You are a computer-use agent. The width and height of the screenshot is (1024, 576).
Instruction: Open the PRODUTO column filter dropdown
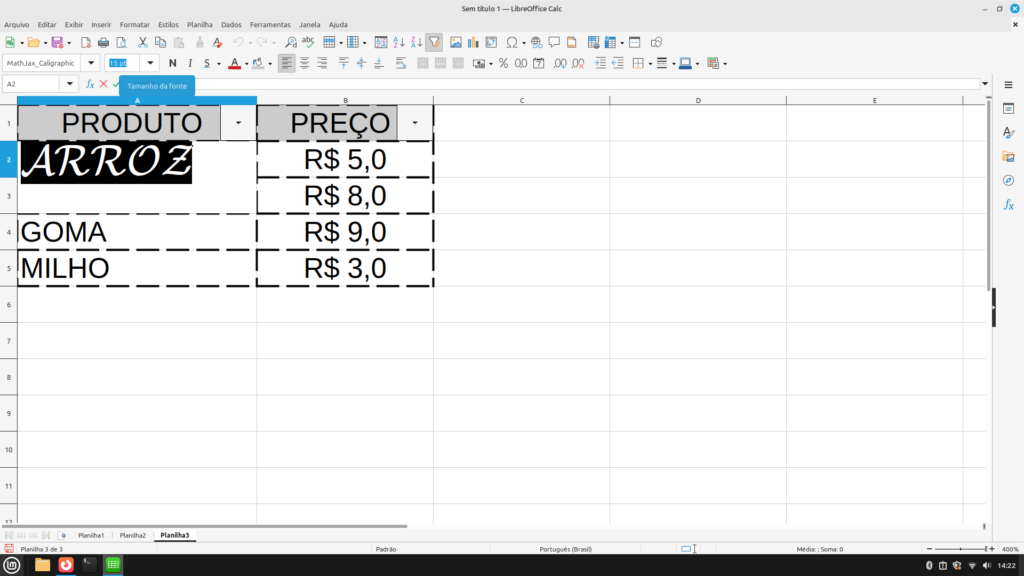pyautogui.click(x=238, y=122)
